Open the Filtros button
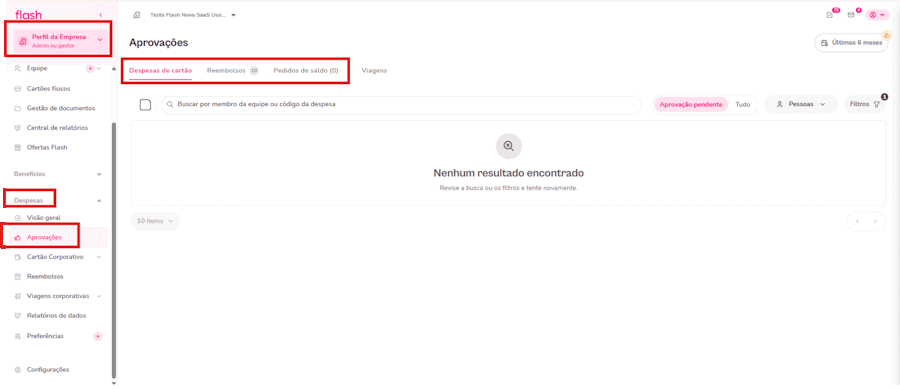900x389 pixels. coord(865,104)
